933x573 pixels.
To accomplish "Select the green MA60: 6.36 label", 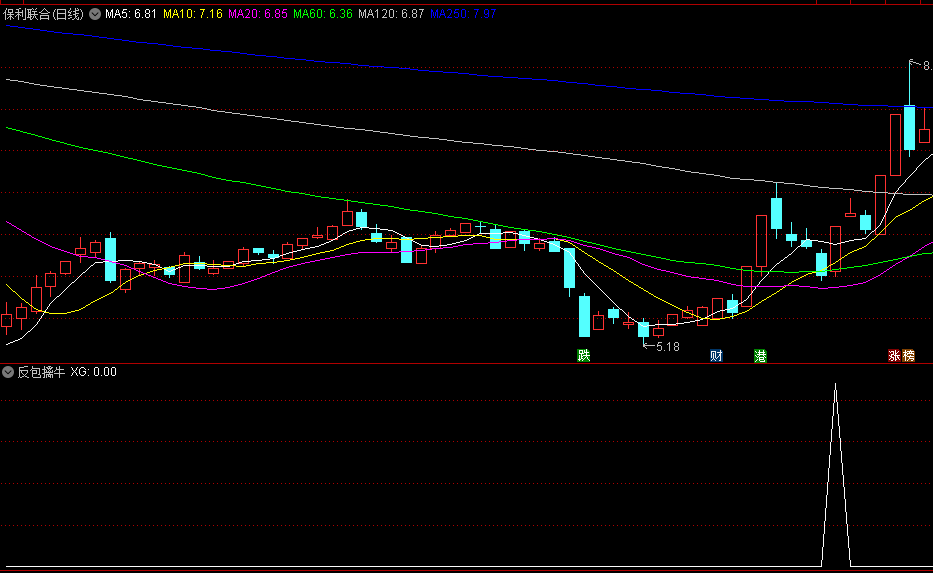I will 323,14.
